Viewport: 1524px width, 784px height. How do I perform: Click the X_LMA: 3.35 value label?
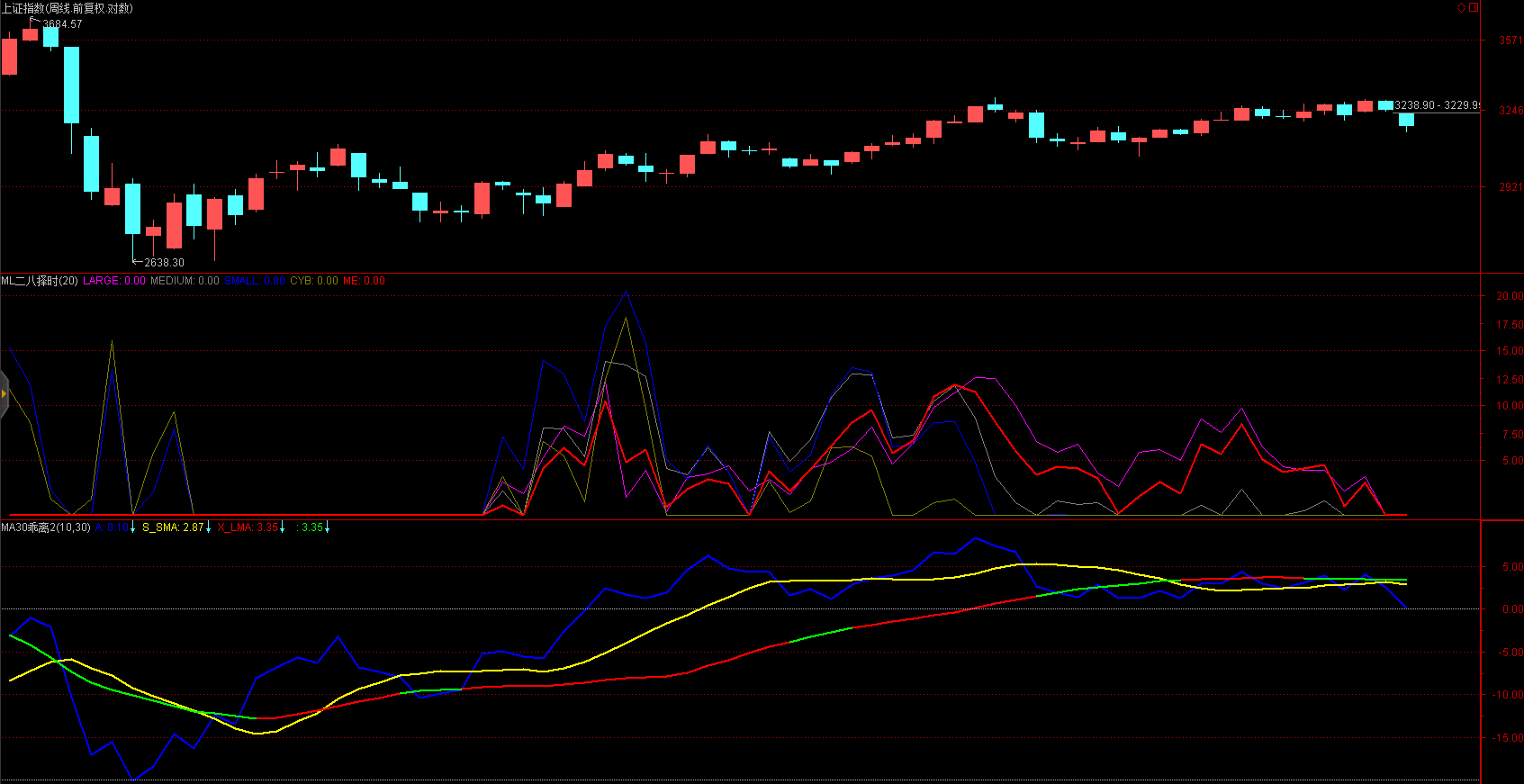tap(248, 527)
